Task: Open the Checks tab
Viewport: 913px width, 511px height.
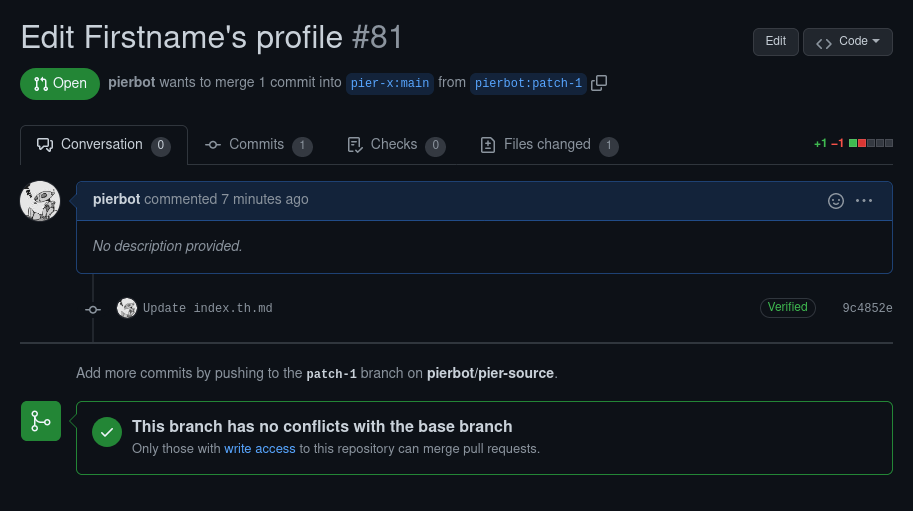Action: tap(396, 145)
